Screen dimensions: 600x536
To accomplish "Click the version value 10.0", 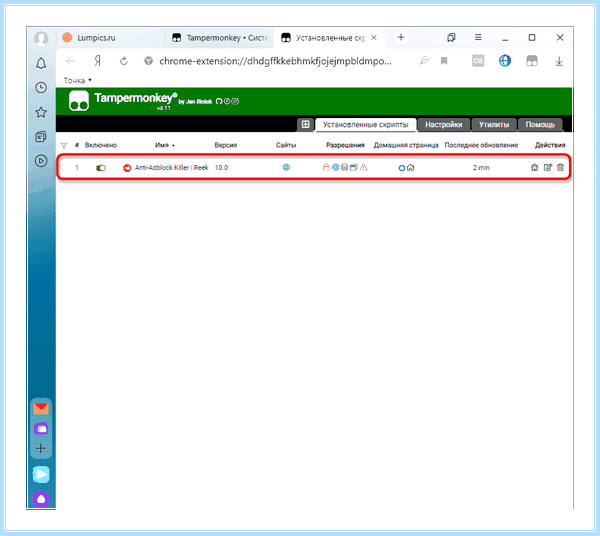I will point(221,168).
